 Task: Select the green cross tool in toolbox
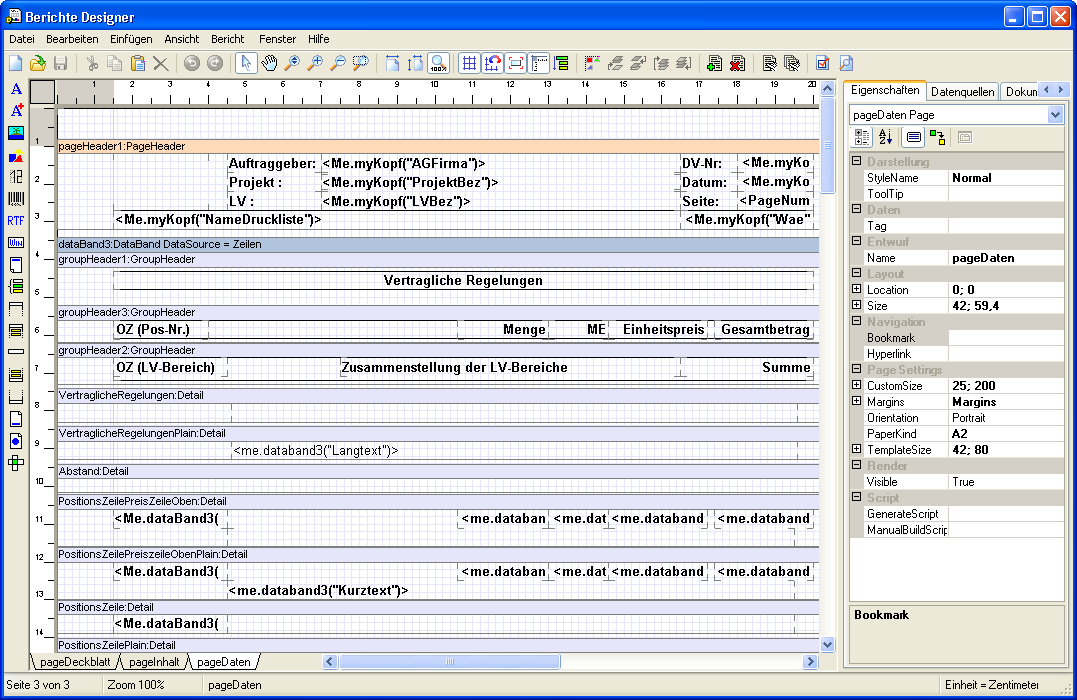(x=16, y=462)
